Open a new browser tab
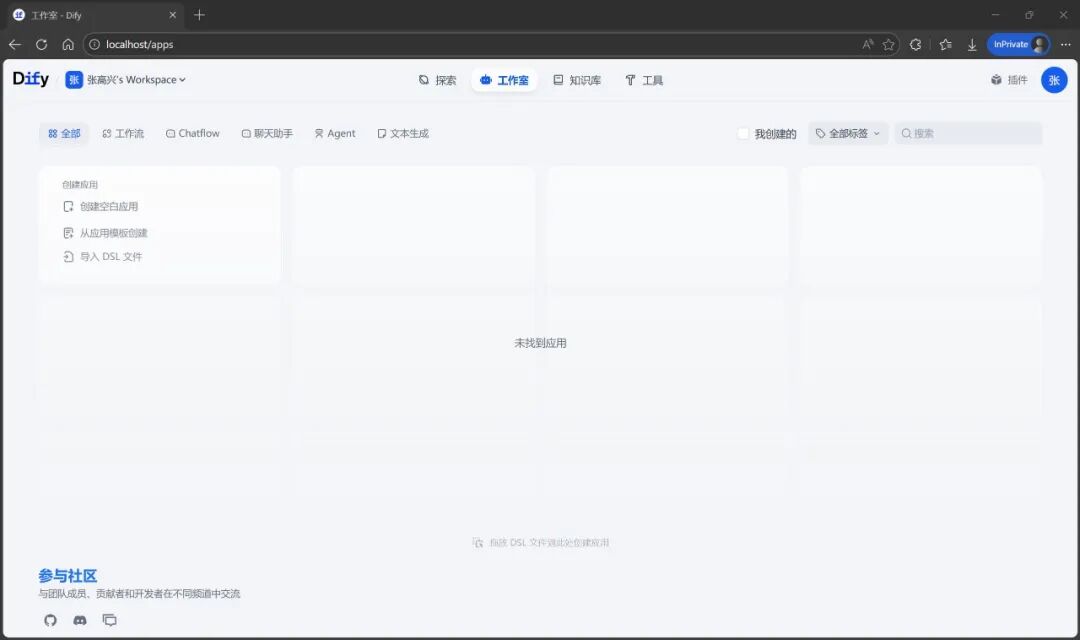The height and width of the screenshot is (640, 1080). (199, 15)
